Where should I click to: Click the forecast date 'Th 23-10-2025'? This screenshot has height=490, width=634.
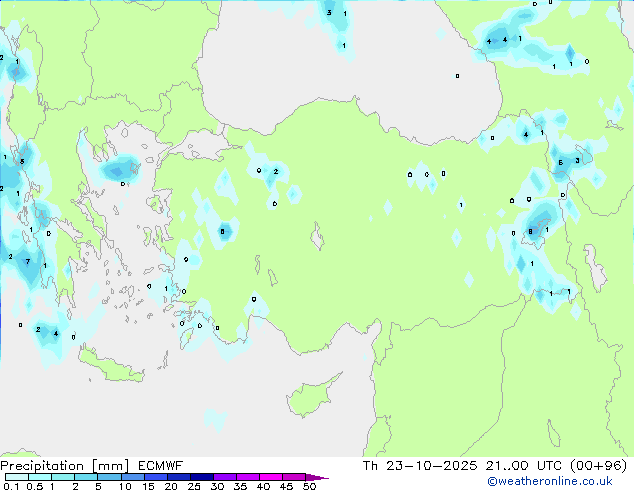pos(420,466)
